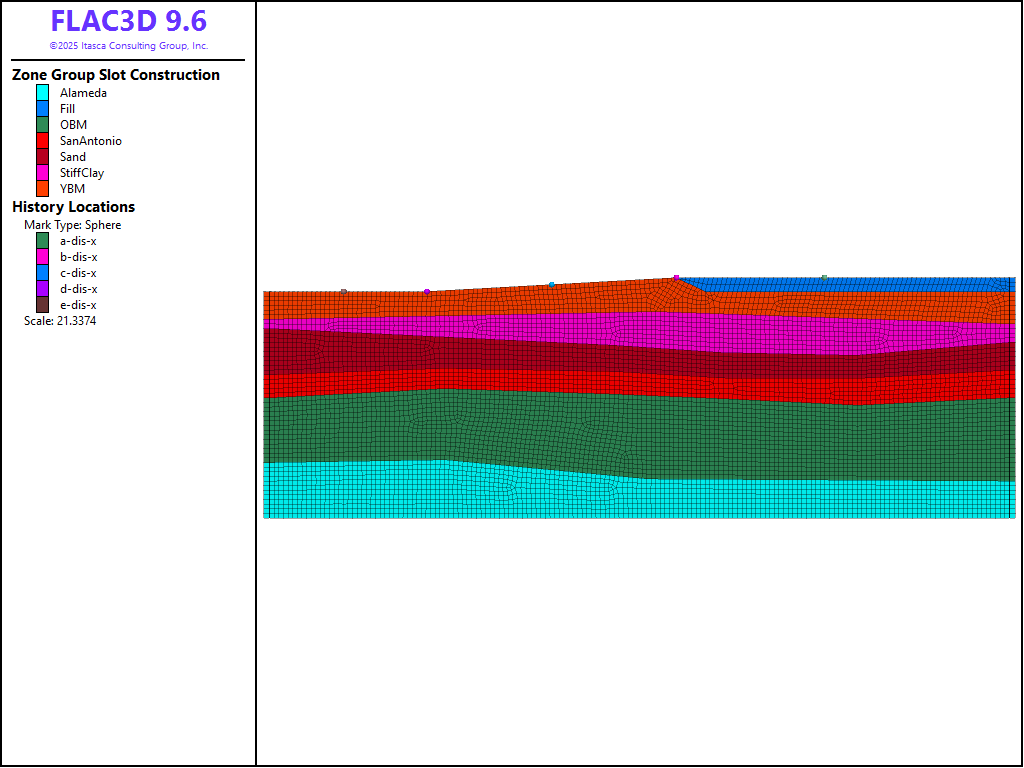Pick the purple d-dis-x history marker on mesh
1024x768 pixels.
click(427, 292)
